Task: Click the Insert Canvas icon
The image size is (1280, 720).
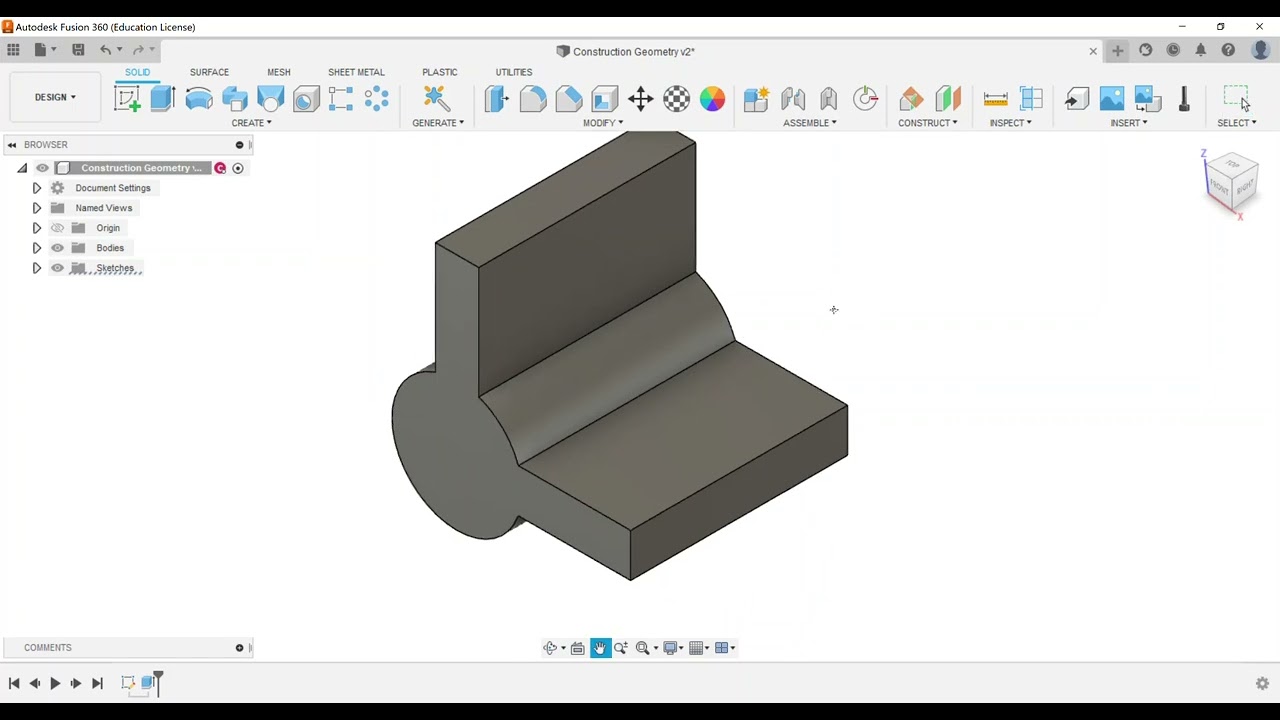Action: 1148,98
